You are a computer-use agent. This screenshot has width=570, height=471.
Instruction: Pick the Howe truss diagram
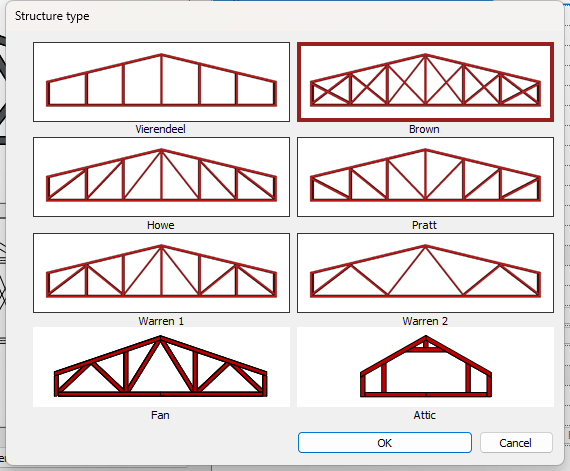(x=161, y=177)
